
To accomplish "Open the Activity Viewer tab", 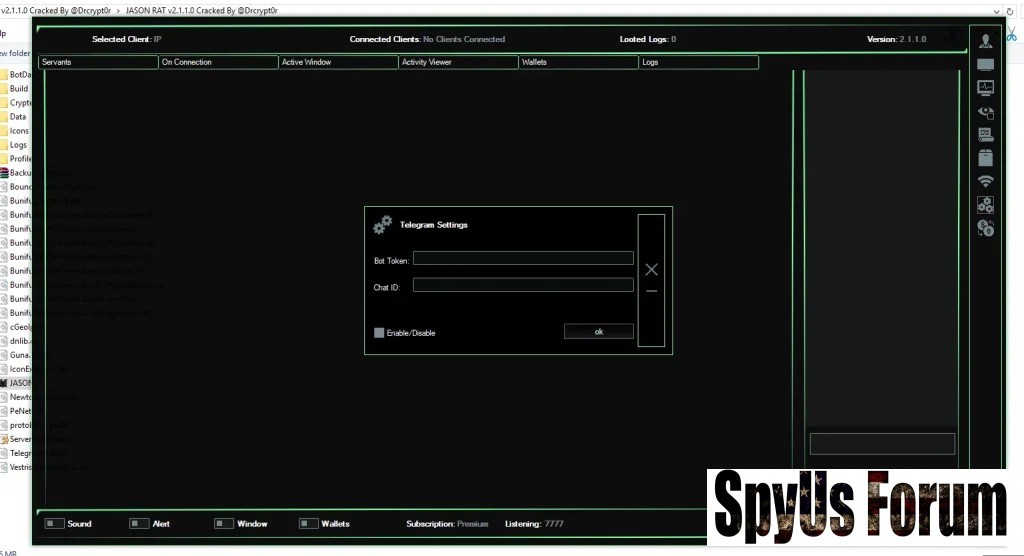I will [458, 62].
